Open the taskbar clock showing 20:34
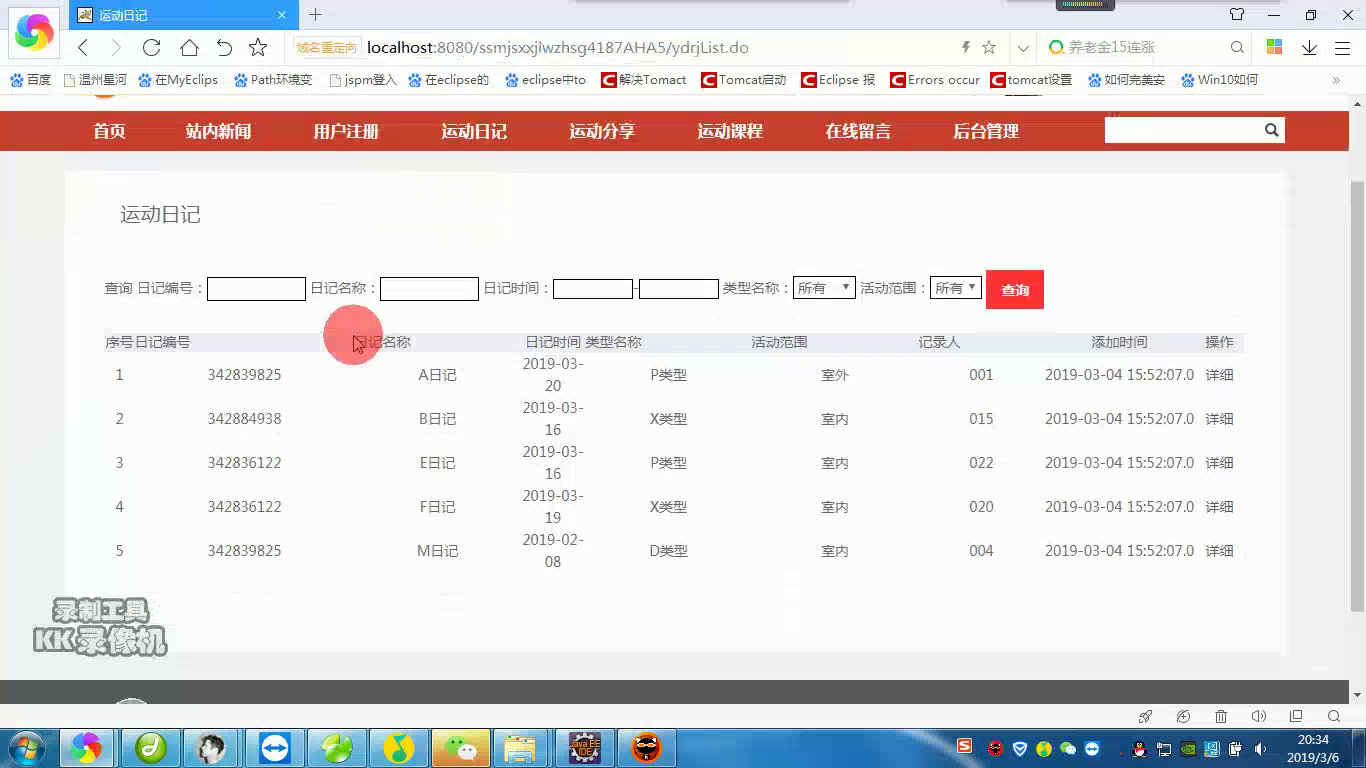Image resolution: width=1366 pixels, height=768 pixels. 1313,748
